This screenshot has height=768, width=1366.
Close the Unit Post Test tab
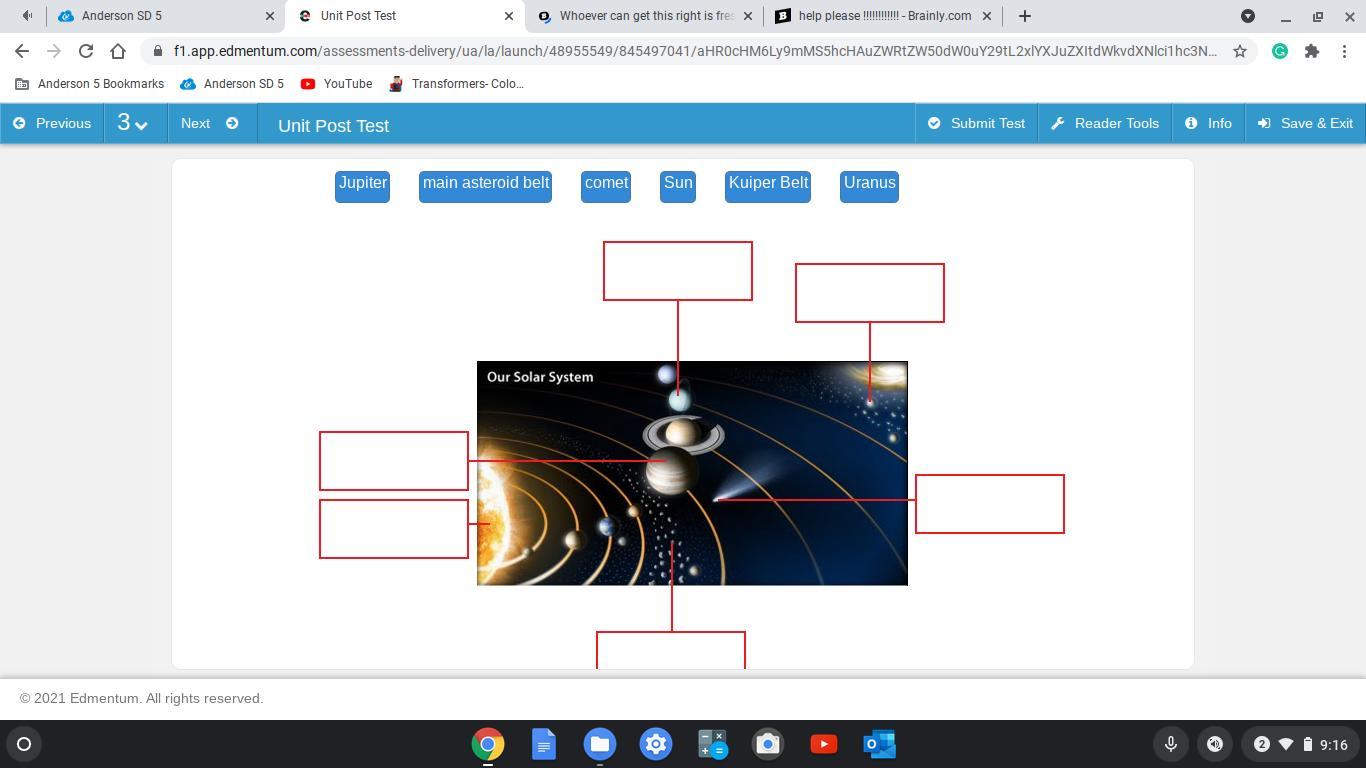coord(508,16)
